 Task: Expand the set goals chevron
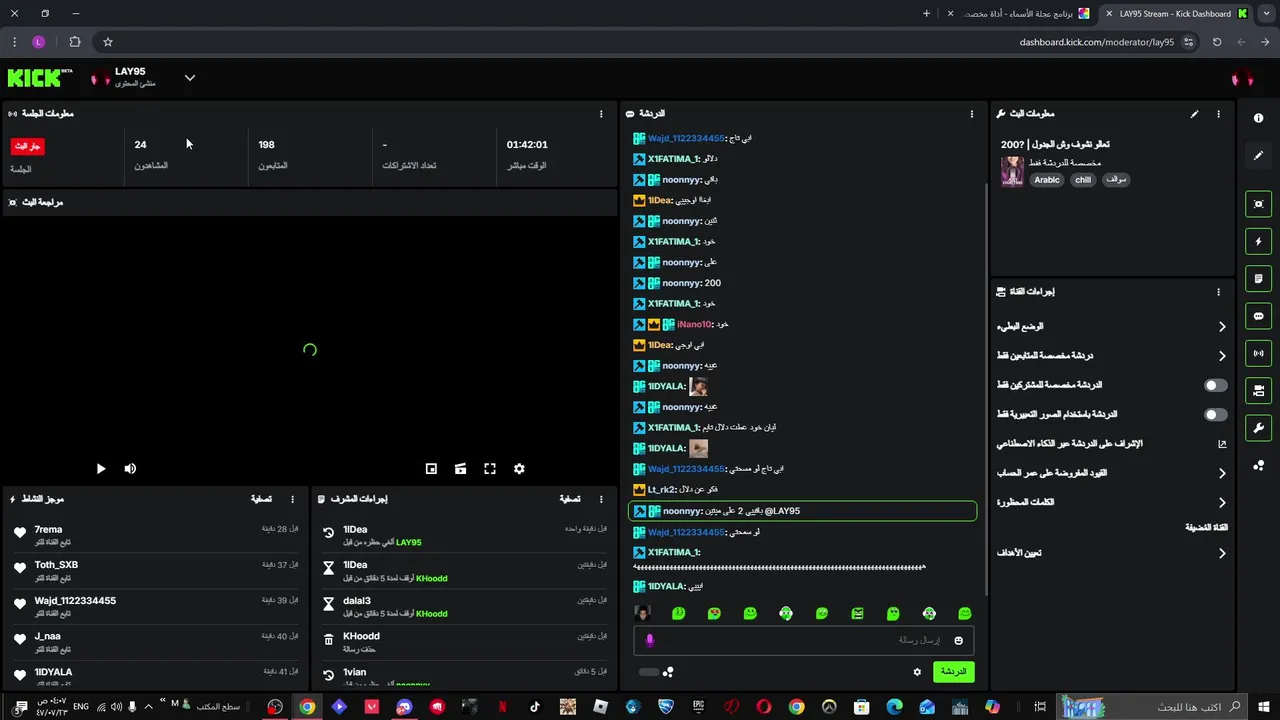[1221, 553]
